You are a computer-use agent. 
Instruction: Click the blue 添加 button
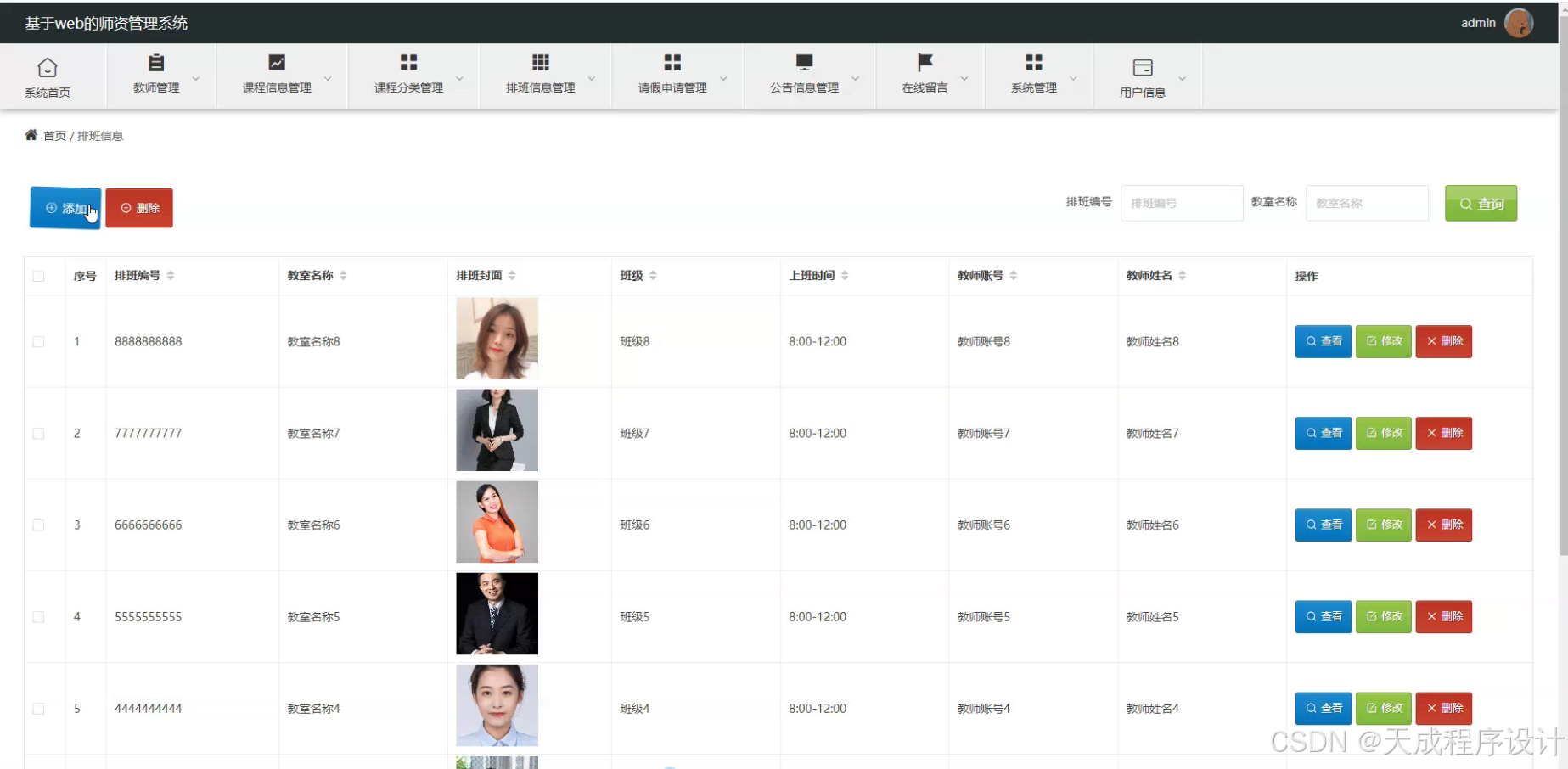[65, 208]
